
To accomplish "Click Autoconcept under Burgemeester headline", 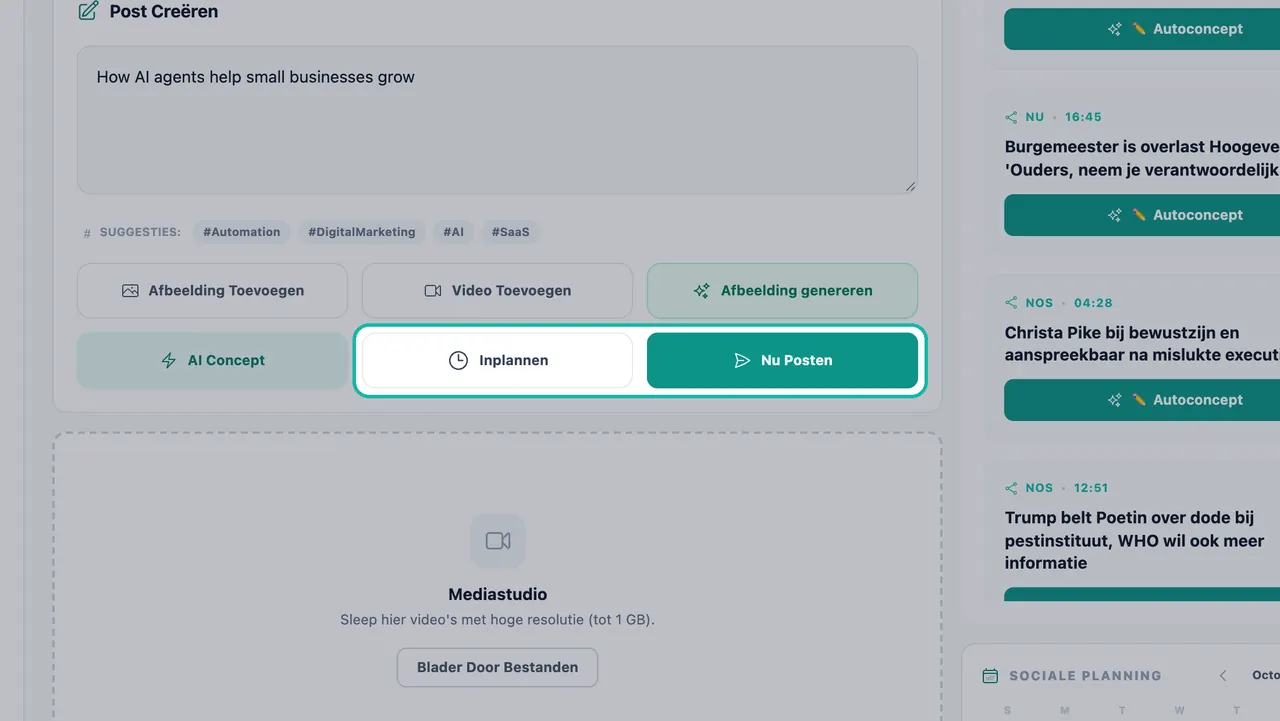I will click(1142, 215).
